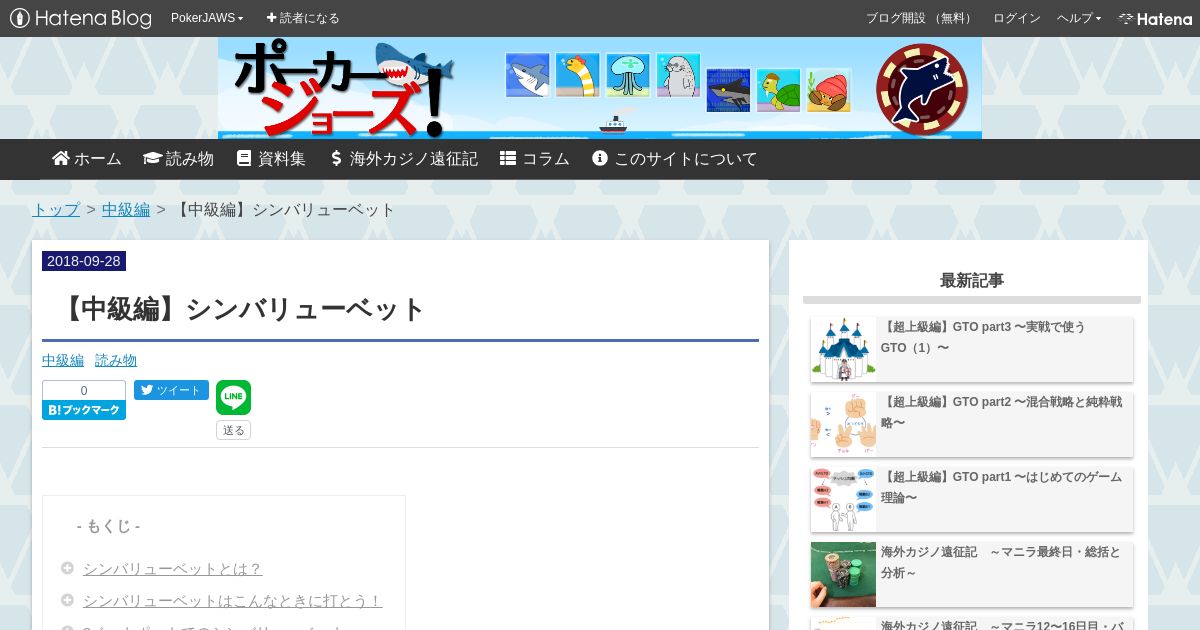Click the 2018-09-28 date label
The width and height of the screenshot is (1200, 630).
tap(84, 261)
